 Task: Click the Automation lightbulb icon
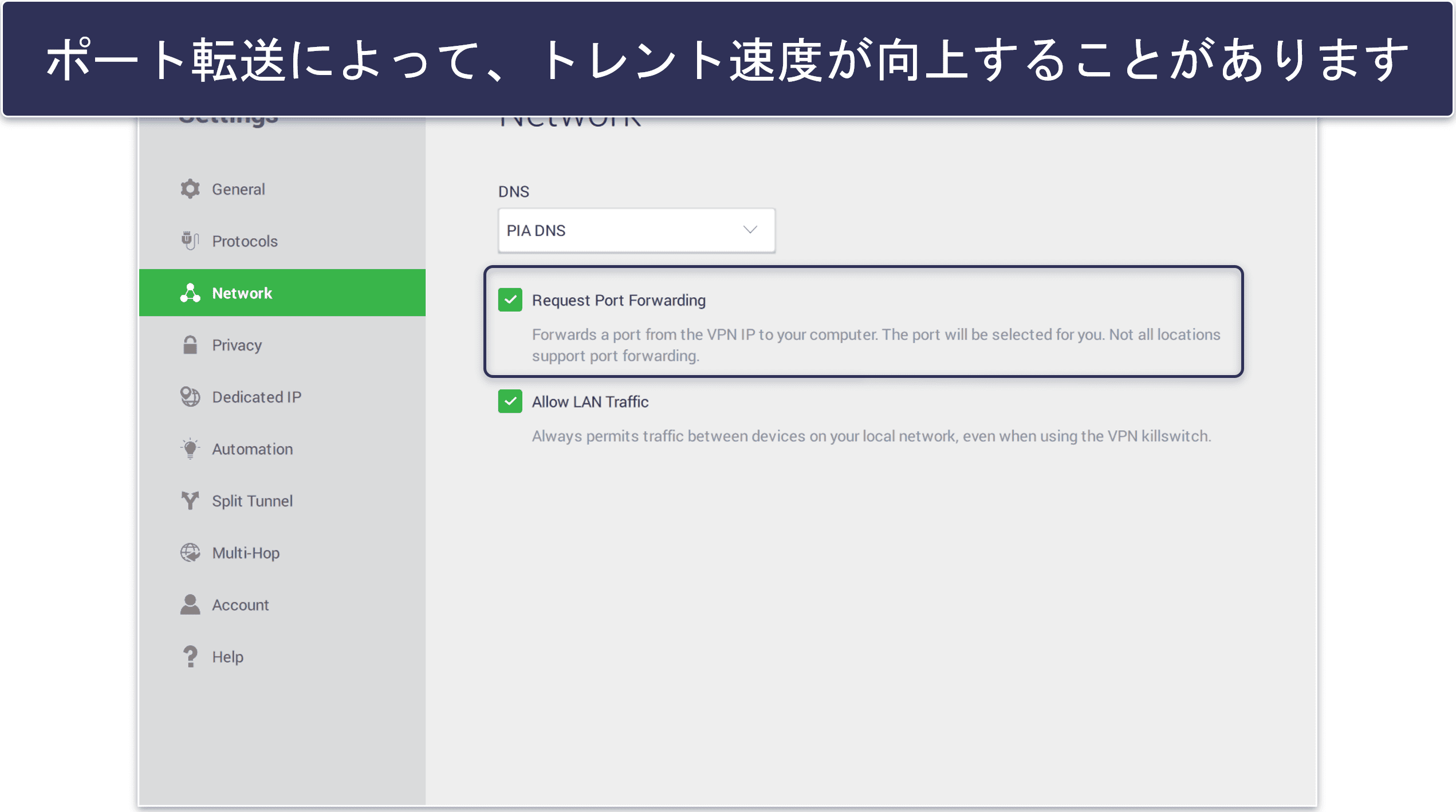pyautogui.click(x=190, y=449)
